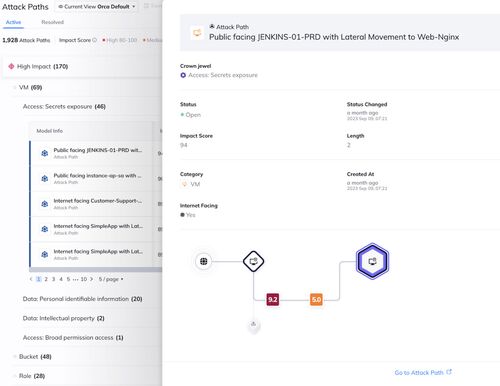Expand Access: Broad permission access (1)

point(73,338)
